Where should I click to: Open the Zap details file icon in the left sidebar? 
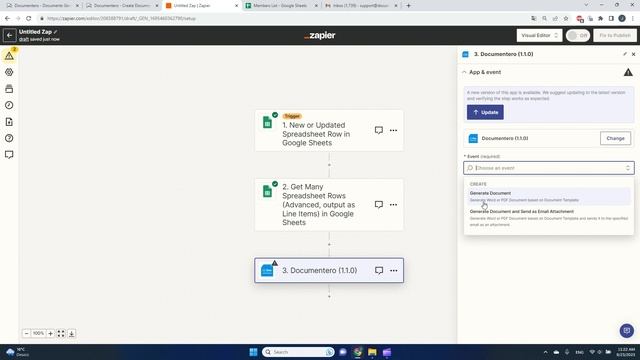click(x=9, y=122)
